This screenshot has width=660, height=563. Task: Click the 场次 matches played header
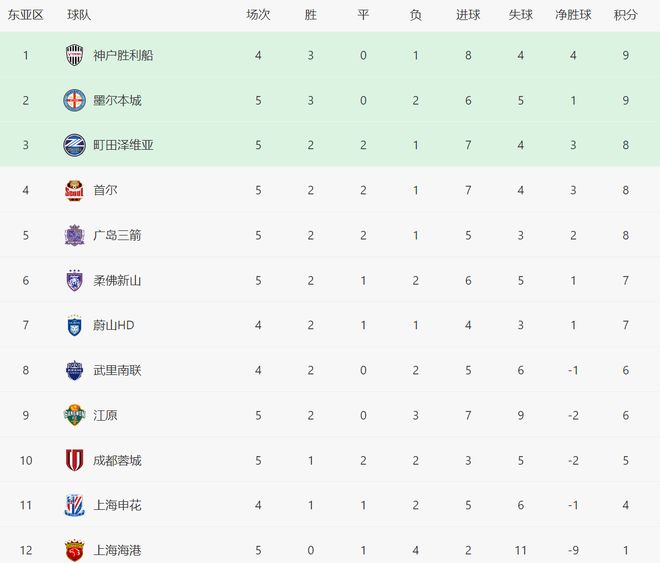tap(258, 15)
